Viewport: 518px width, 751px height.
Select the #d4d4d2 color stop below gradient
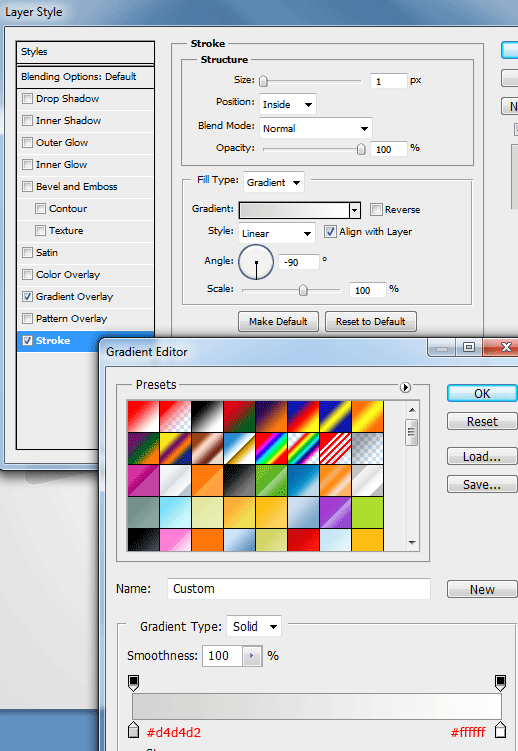(x=134, y=730)
